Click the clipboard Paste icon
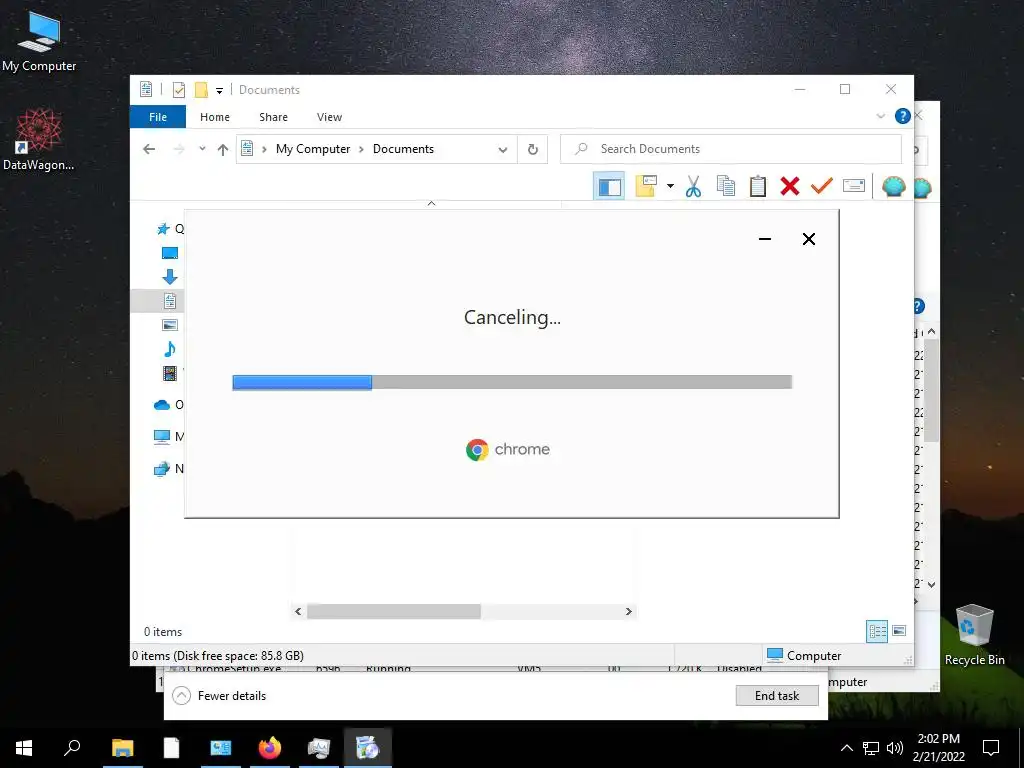1024x768 pixels. pyautogui.click(x=758, y=186)
